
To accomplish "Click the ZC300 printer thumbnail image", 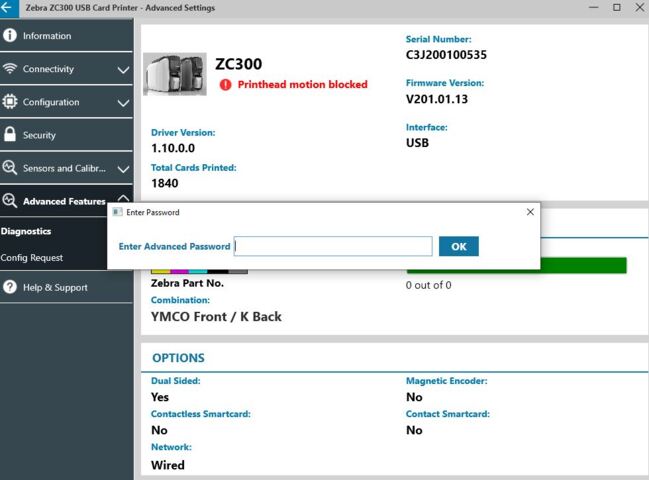I will coord(175,74).
